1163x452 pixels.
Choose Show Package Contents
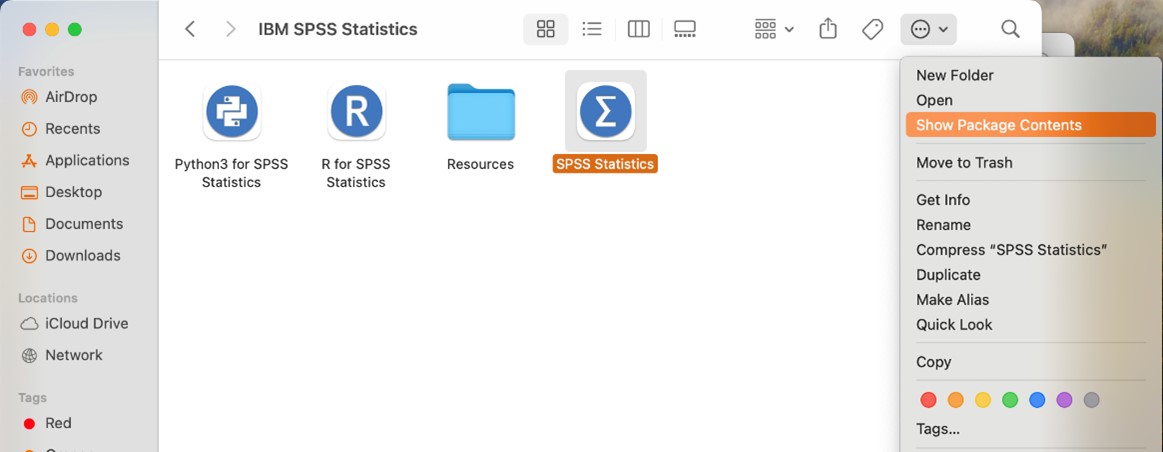click(999, 125)
